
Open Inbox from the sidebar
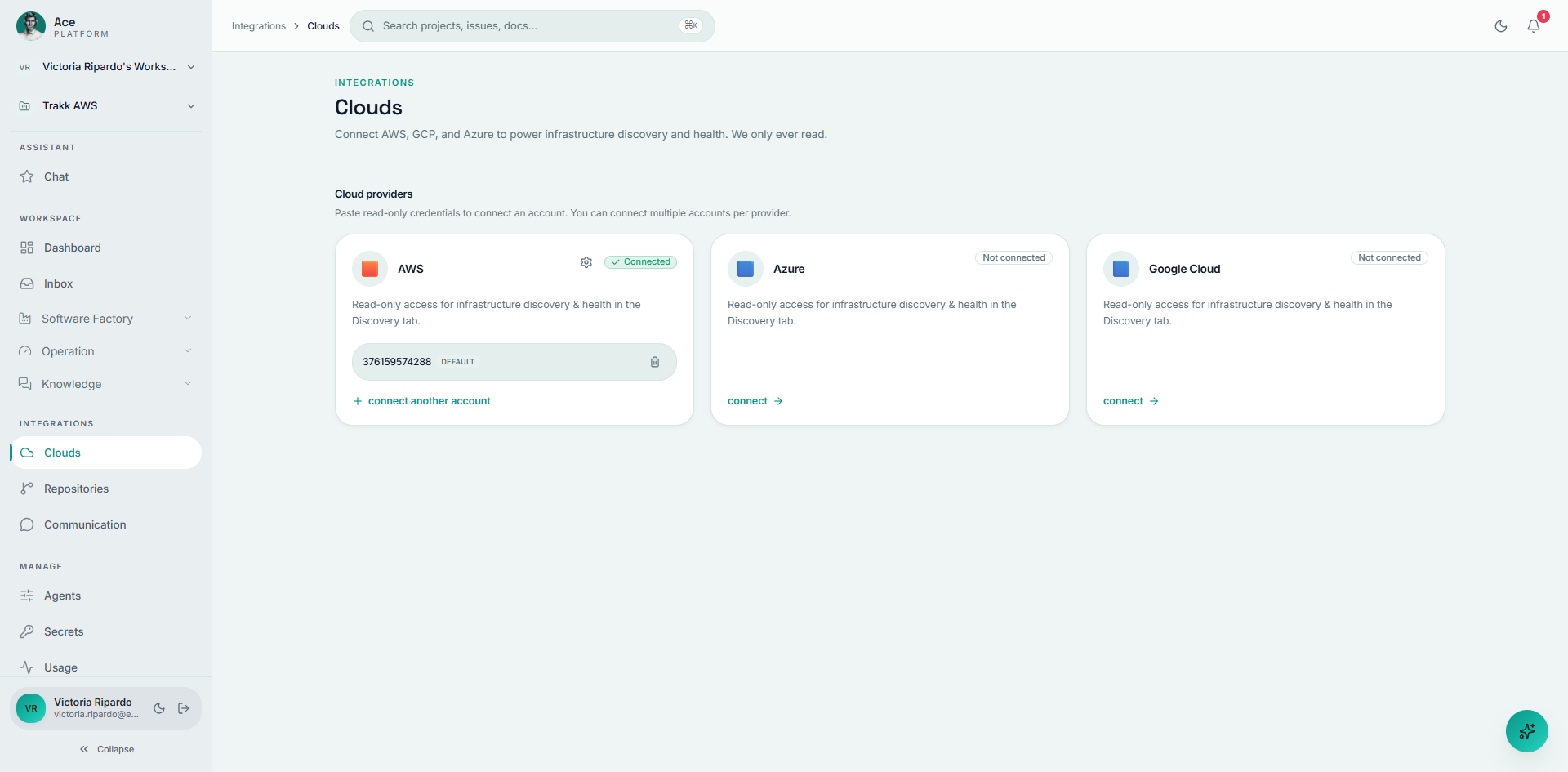pos(106,283)
